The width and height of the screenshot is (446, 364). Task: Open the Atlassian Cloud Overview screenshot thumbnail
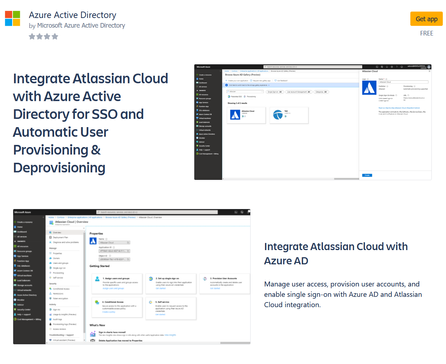[132, 277]
